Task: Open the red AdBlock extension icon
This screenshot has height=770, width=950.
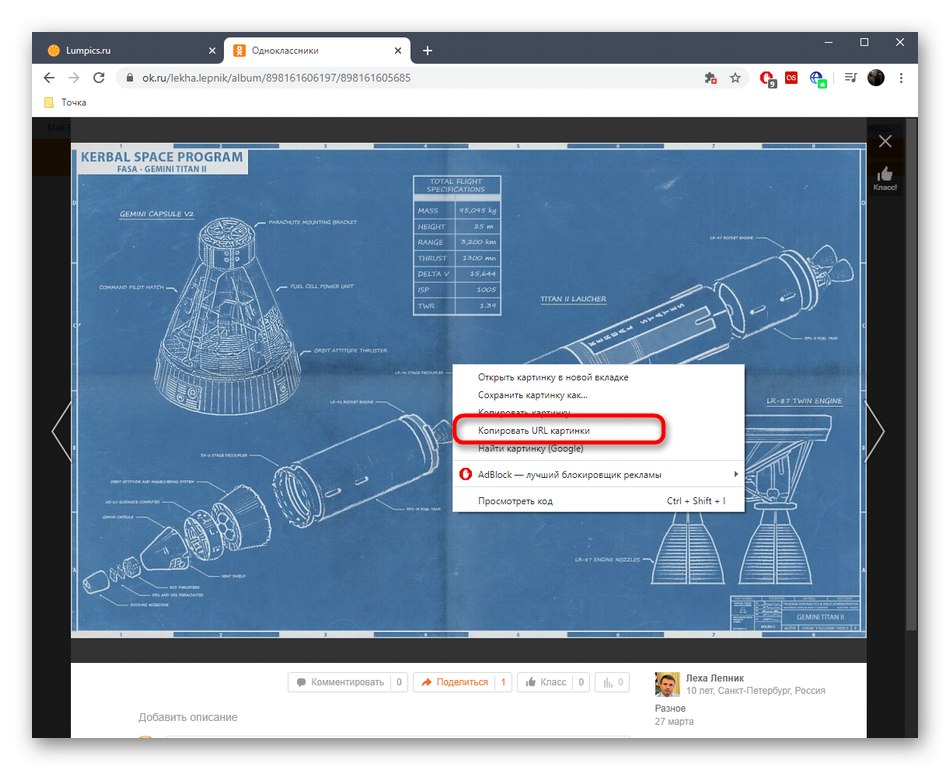Action: click(767, 78)
